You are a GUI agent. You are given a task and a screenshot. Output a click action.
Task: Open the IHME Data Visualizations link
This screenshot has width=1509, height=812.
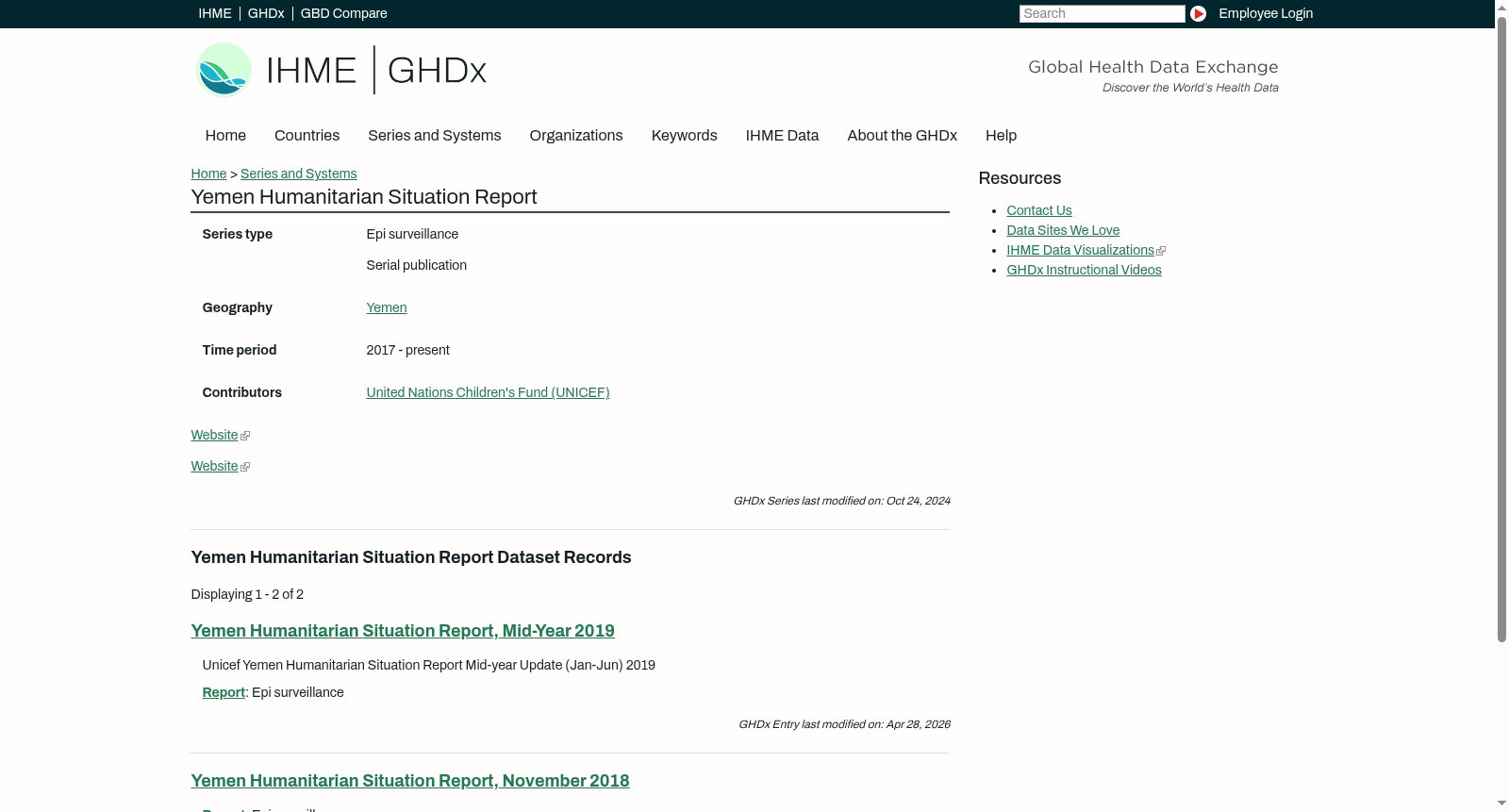point(1080,250)
